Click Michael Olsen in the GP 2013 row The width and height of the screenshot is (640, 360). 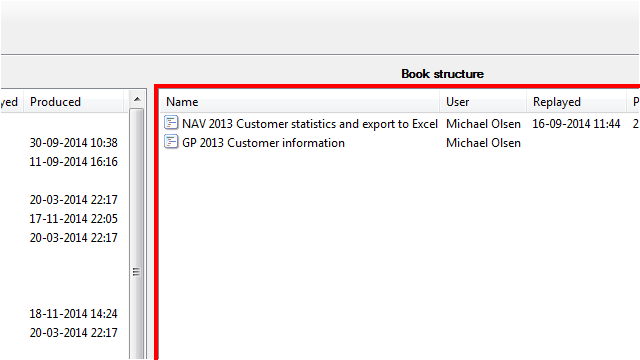(483, 143)
